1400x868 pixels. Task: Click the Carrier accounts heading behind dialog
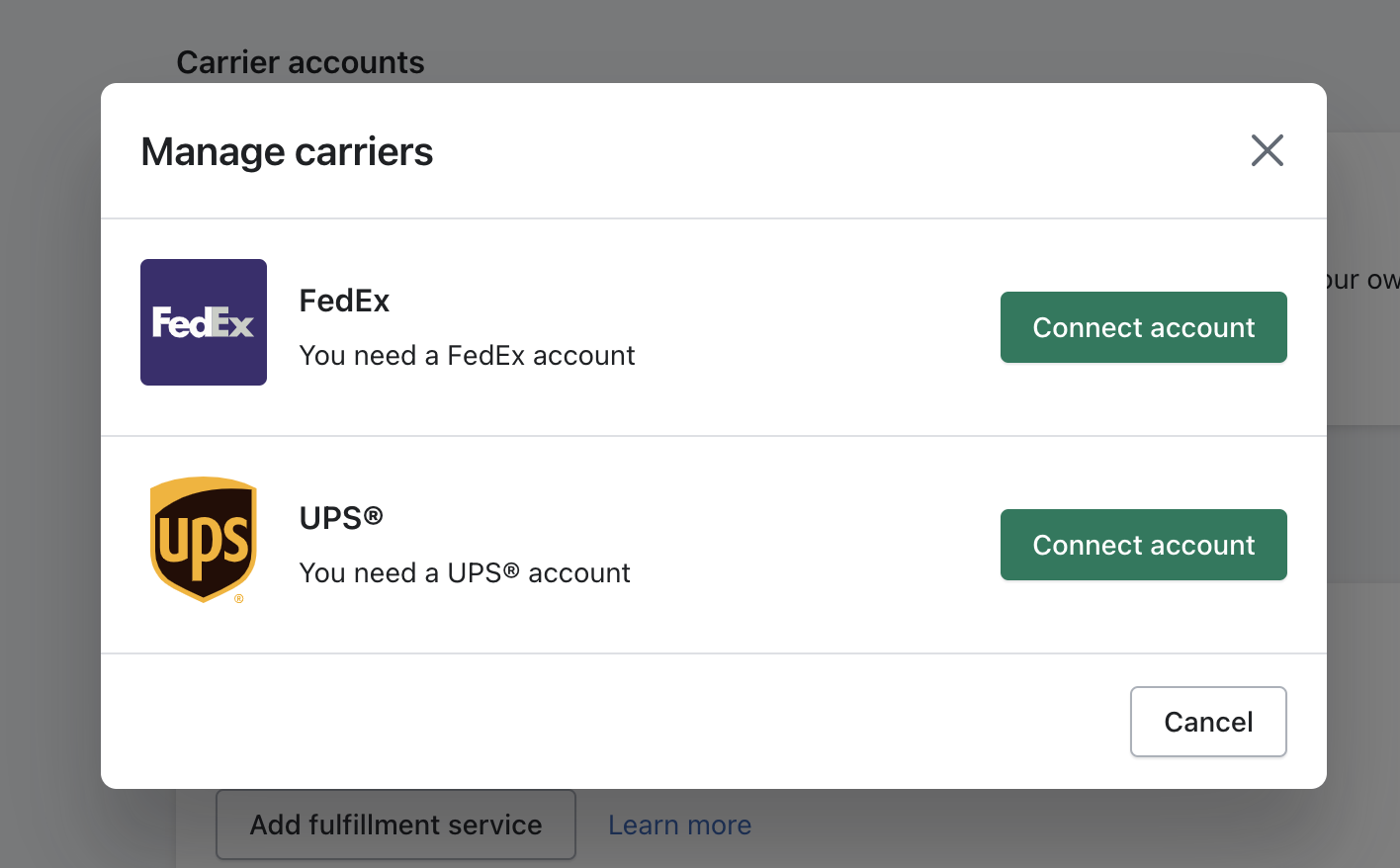[301, 62]
